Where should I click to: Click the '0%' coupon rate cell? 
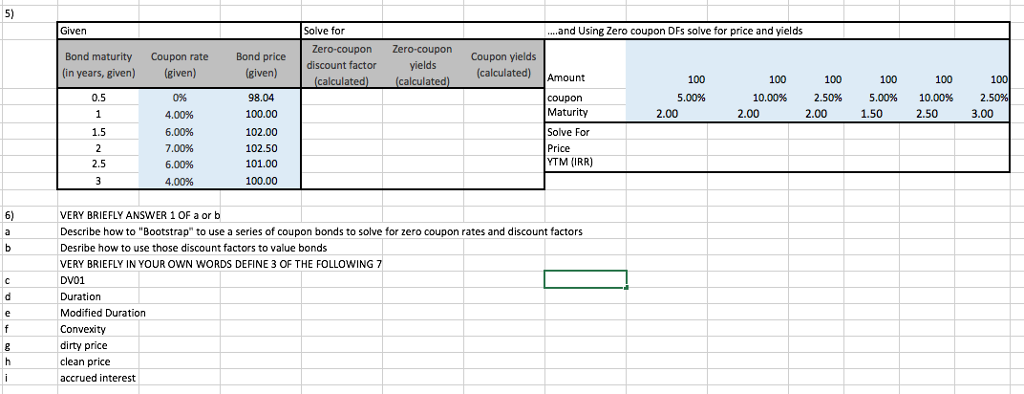point(180,98)
